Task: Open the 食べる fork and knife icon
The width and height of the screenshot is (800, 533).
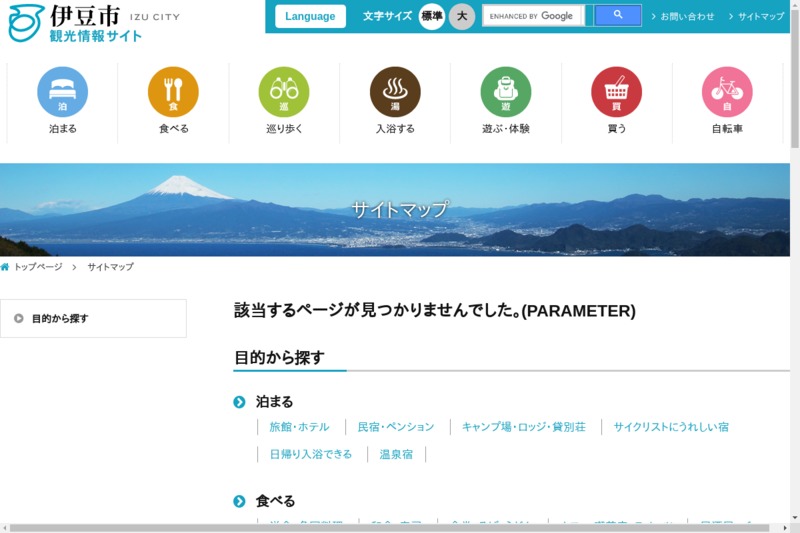Action: click(173, 92)
